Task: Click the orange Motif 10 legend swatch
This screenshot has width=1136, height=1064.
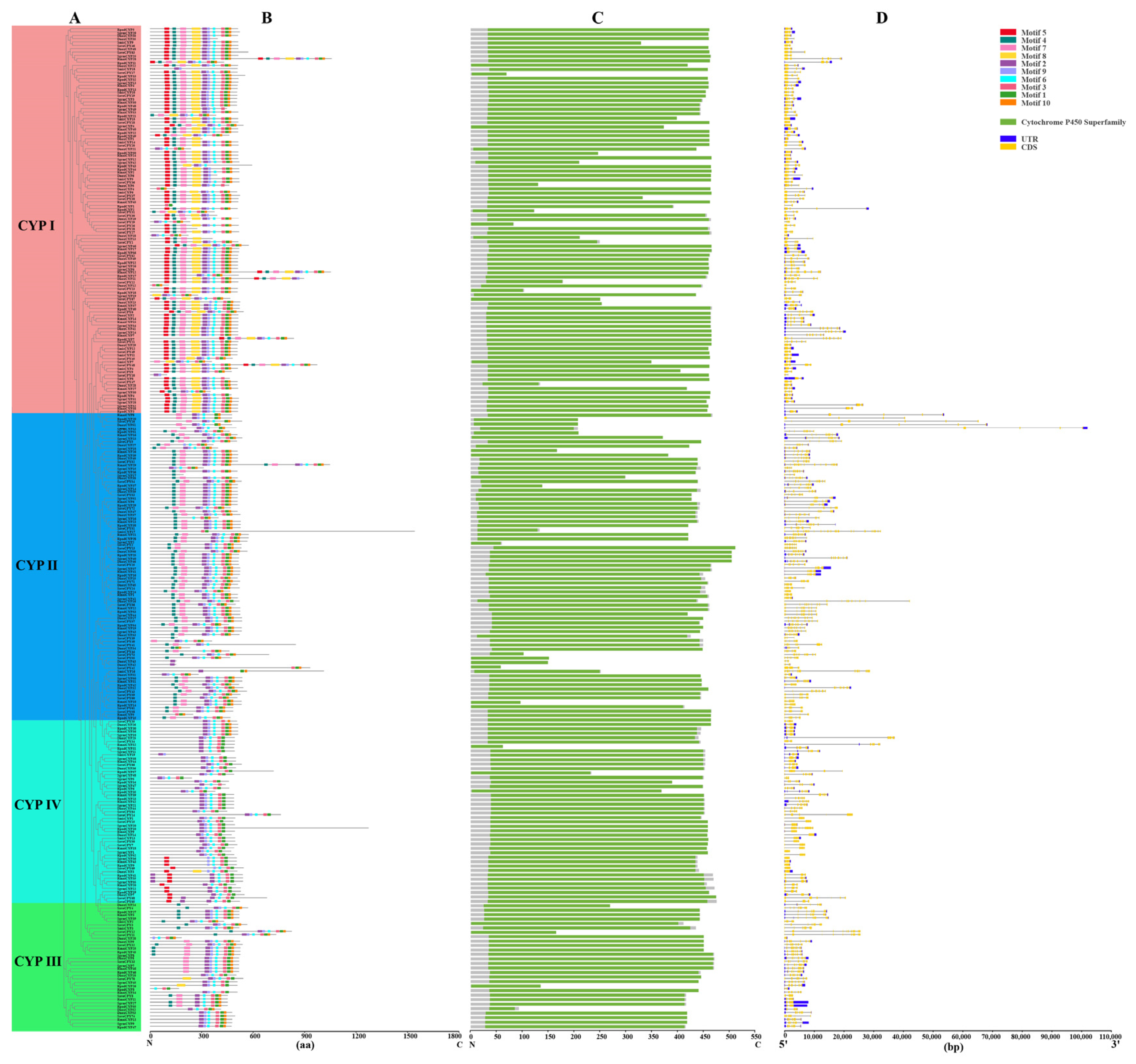Action: (1008, 103)
